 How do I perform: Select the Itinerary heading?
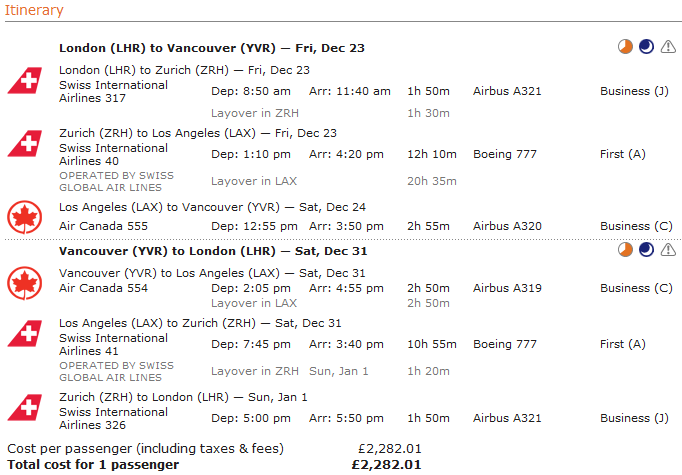point(35,11)
